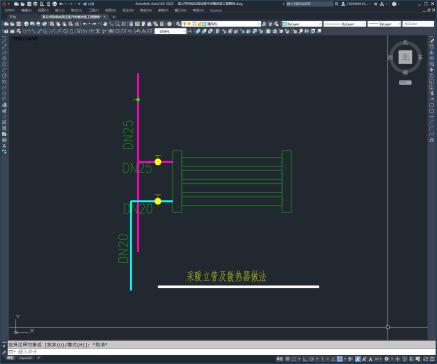Screen dimensions: 437x364
Task: Click Make Object's Layer Current icon after layer list
Action: click(x=264, y=24)
